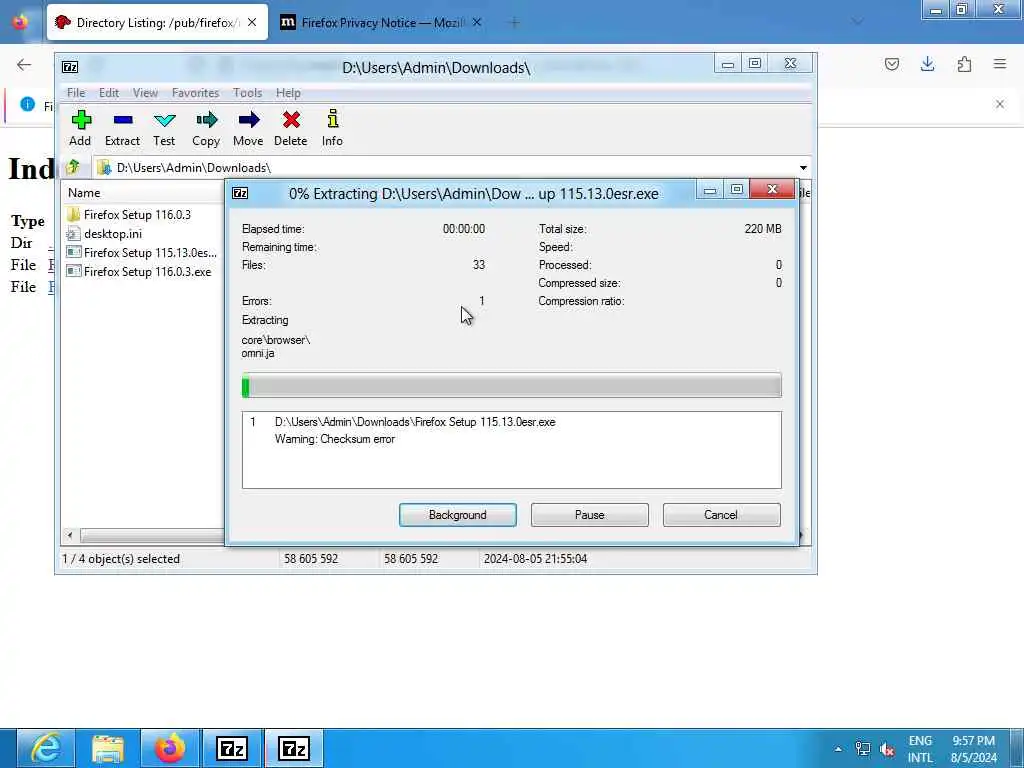The height and width of the screenshot is (768, 1024).
Task: Click the muted volume tray icon
Action: [887, 749]
